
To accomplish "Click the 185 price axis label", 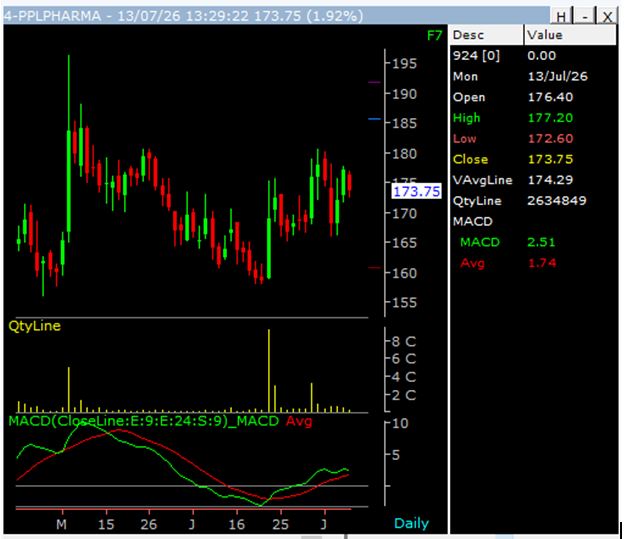I will click(x=404, y=123).
